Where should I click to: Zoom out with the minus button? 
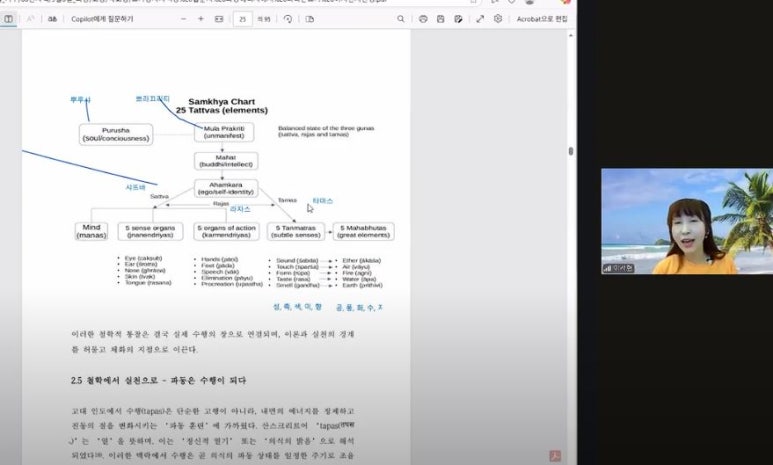181,19
